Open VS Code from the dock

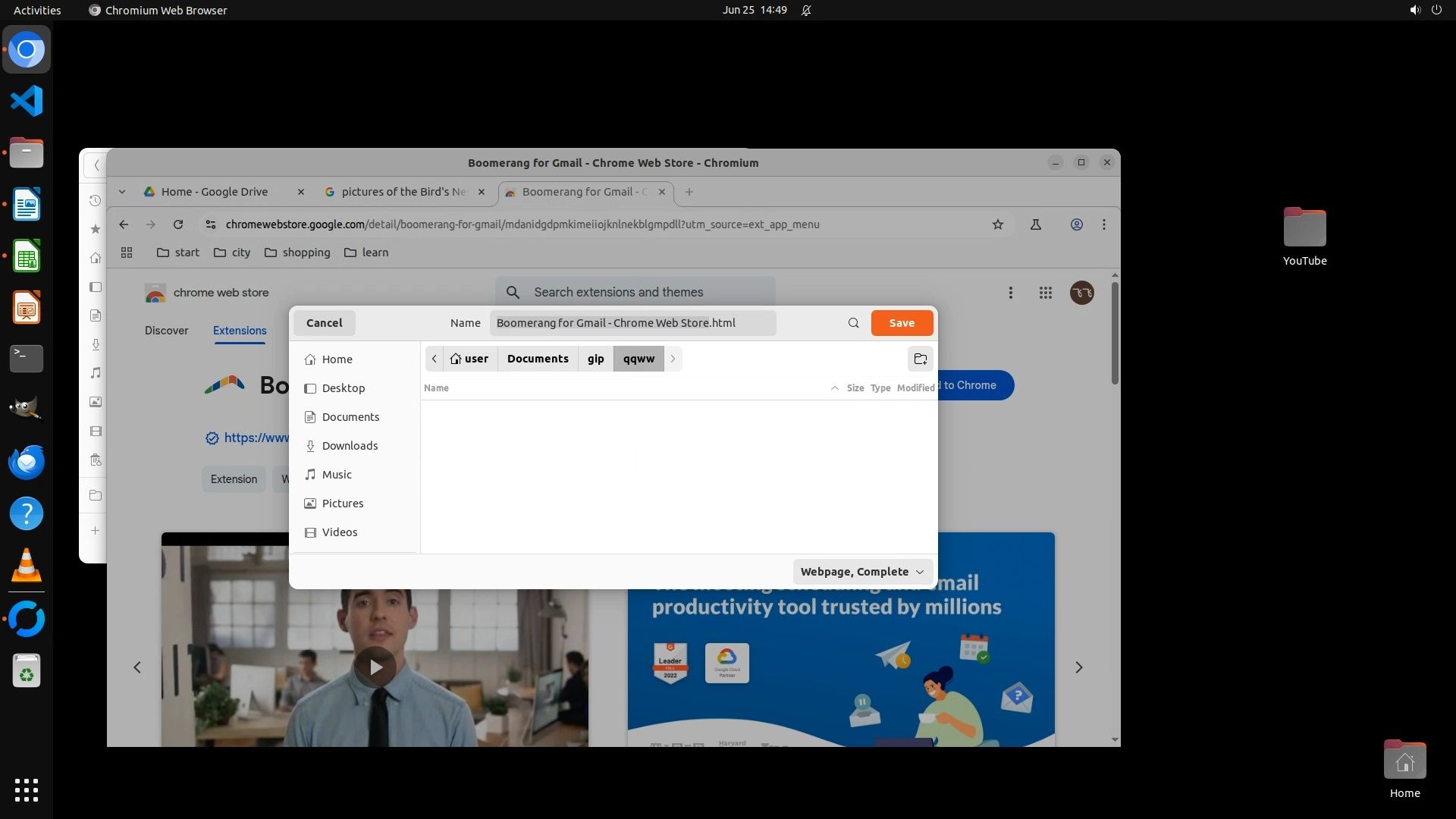pyautogui.click(x=27, y=102)
